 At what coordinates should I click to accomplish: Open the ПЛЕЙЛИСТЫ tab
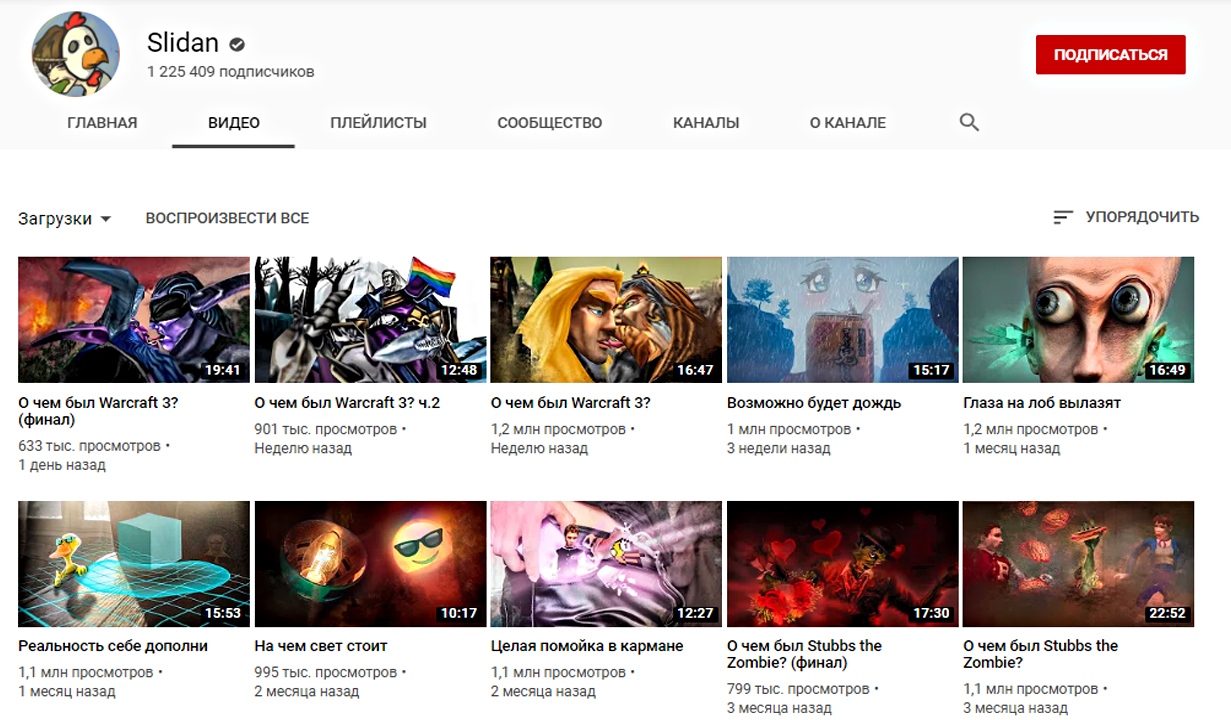point(378,123)
